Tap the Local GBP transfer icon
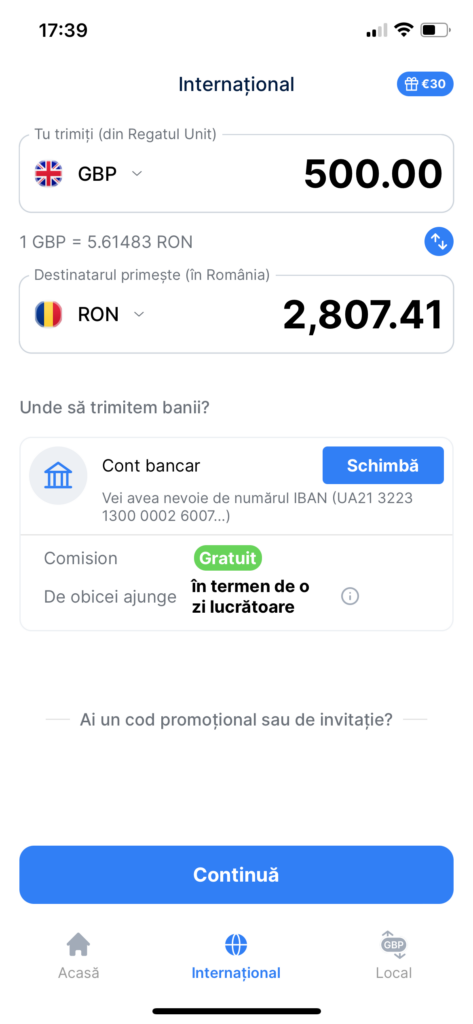 (x=394, y=944)
